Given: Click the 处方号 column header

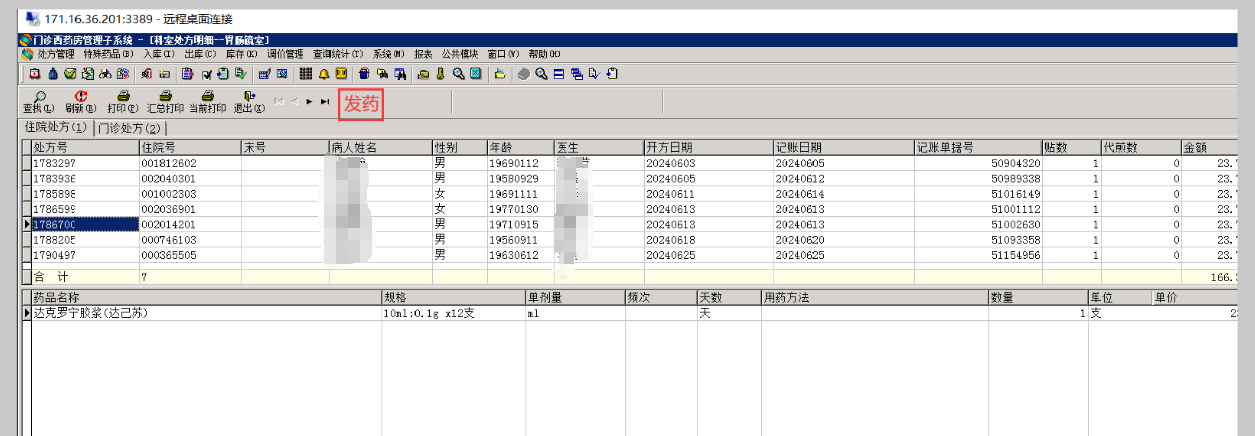Looking at the screenshot, I should pos(84,147).
